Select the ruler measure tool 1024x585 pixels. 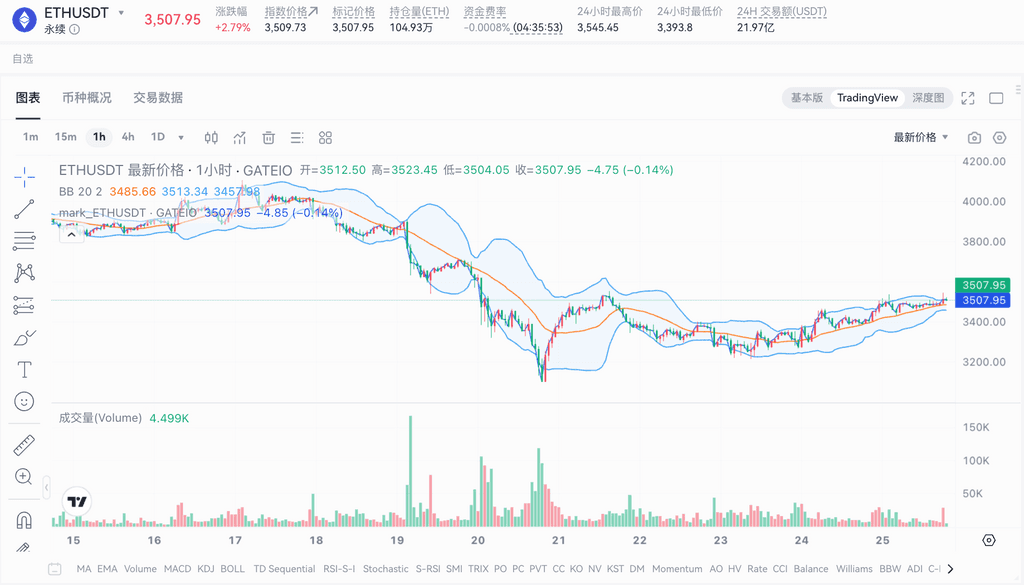(x=24, y=445)
